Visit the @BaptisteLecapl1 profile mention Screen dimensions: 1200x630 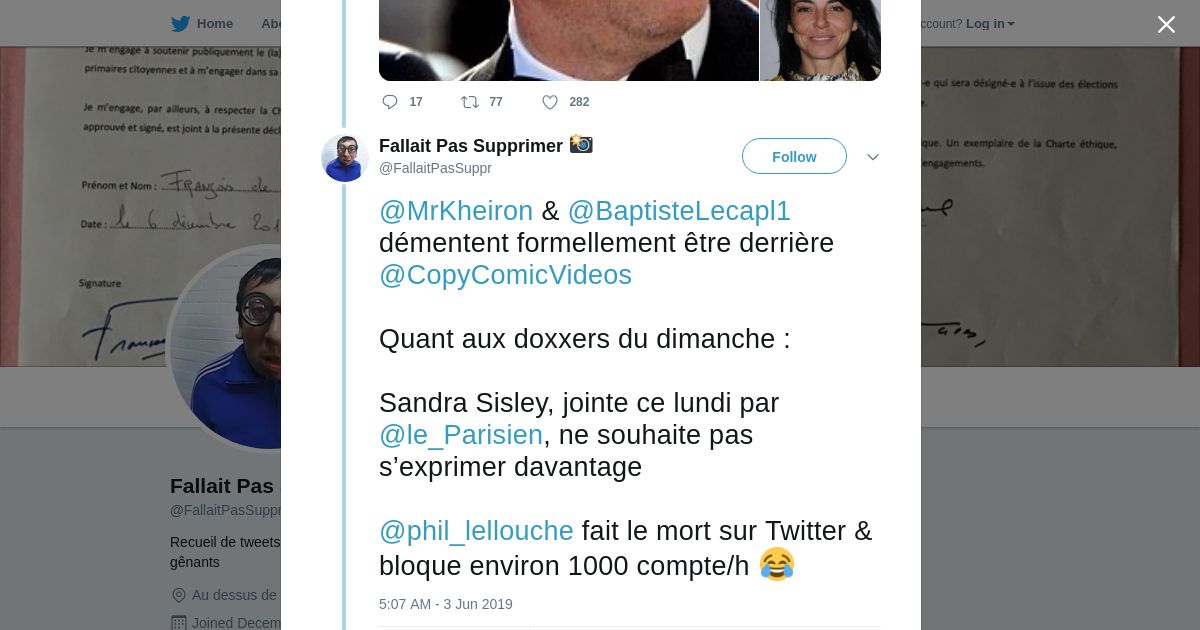679,211
